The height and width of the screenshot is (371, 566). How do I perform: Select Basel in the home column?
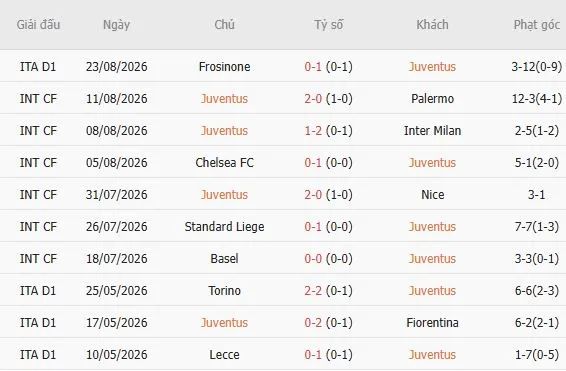coord(224,259)
